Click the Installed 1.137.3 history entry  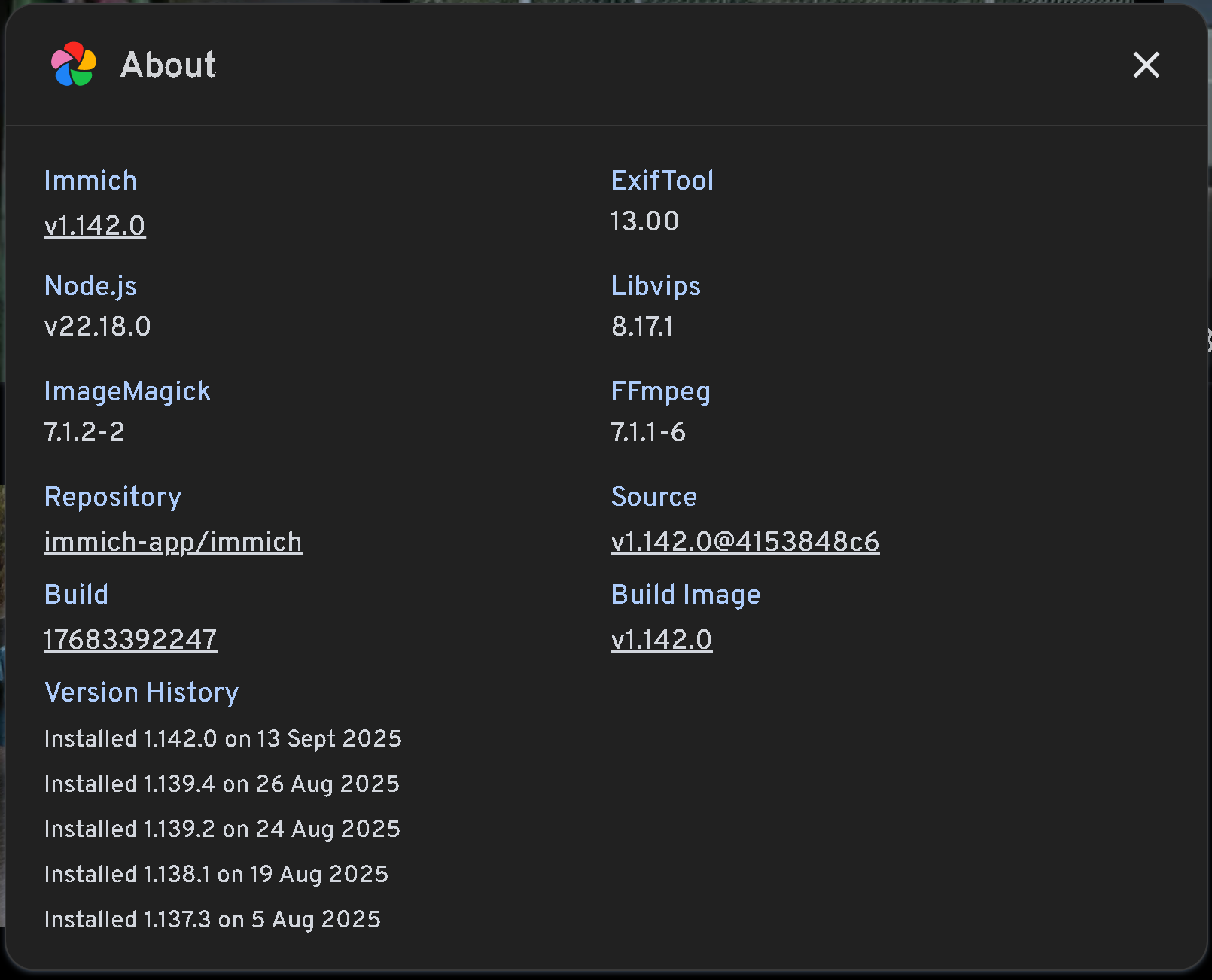[212, 920]
